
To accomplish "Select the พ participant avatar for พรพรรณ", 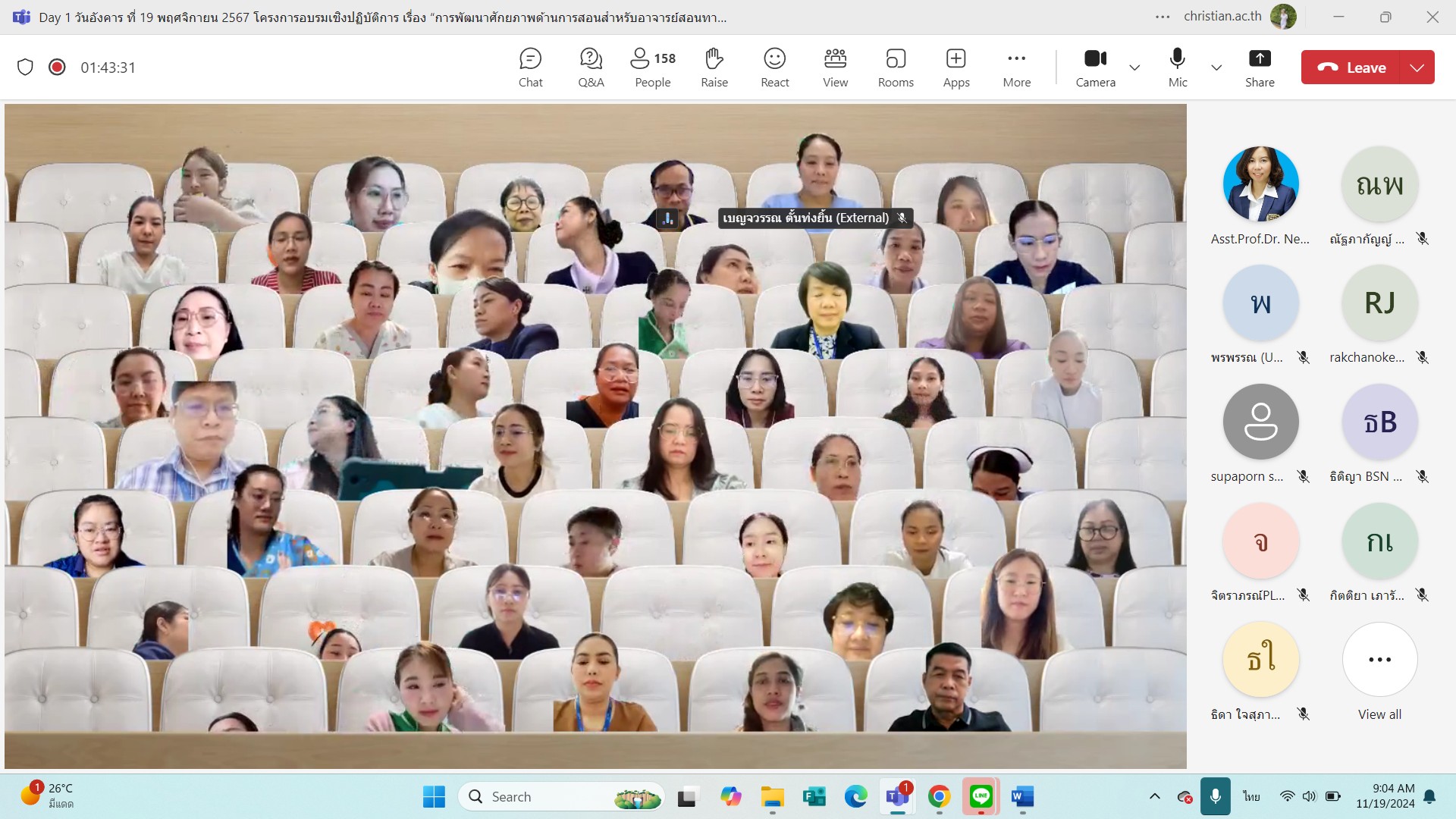I will click(x=1260, y=303).
